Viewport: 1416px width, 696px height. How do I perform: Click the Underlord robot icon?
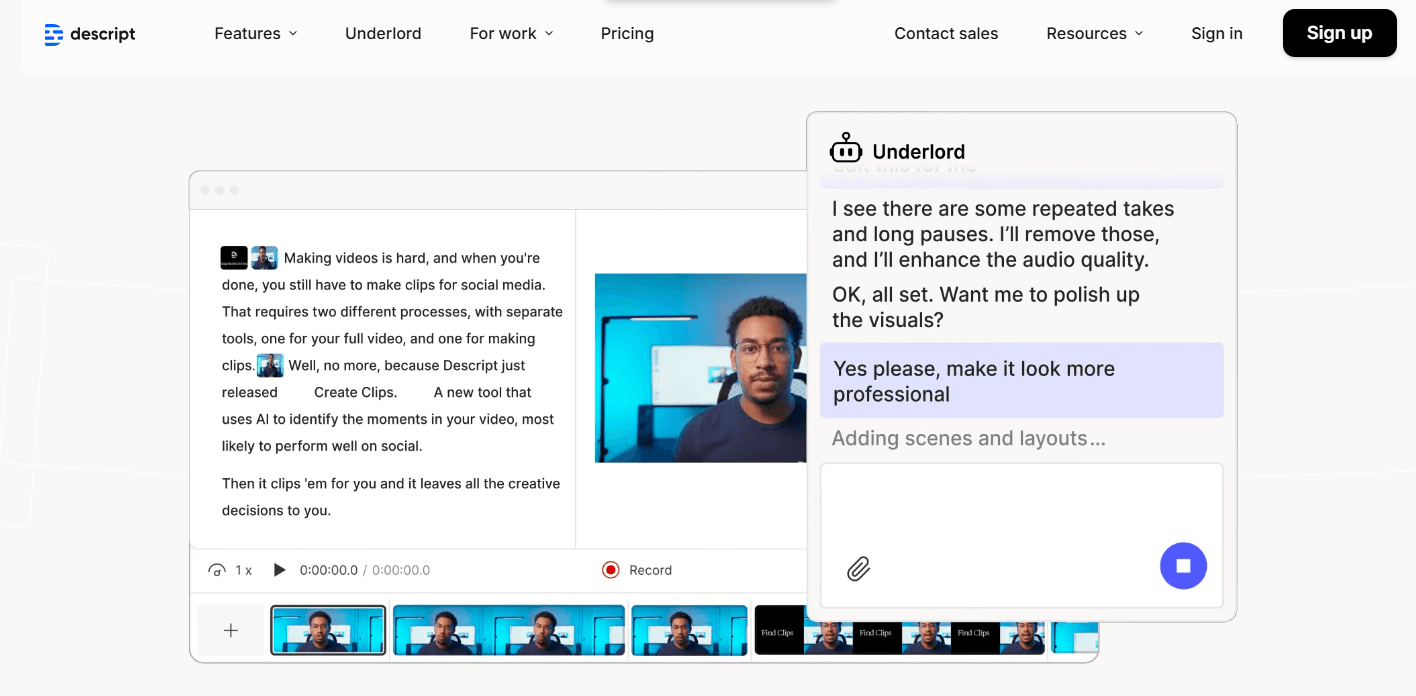845,147
